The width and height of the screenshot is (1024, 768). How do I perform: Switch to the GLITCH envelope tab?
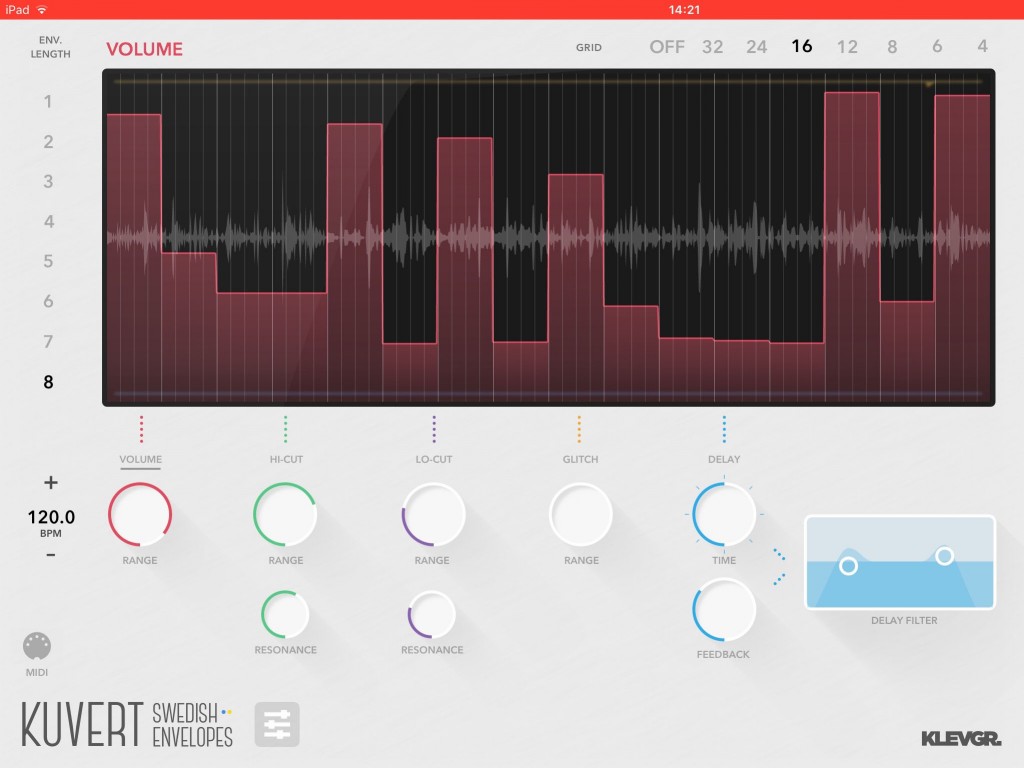580,459
